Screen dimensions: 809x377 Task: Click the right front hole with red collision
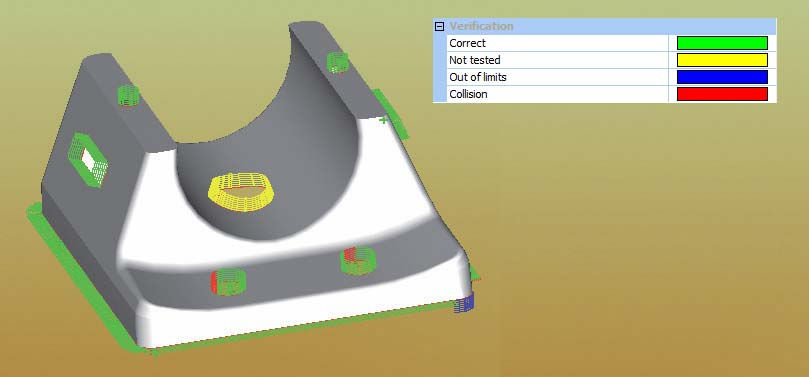tap(359, 260)
